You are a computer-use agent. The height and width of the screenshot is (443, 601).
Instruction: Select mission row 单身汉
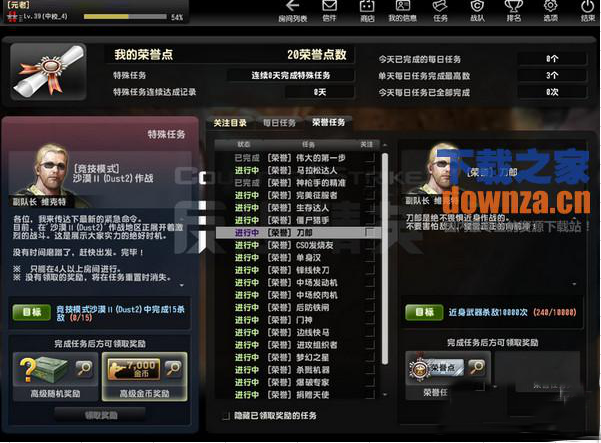click(x=298, y=258)
